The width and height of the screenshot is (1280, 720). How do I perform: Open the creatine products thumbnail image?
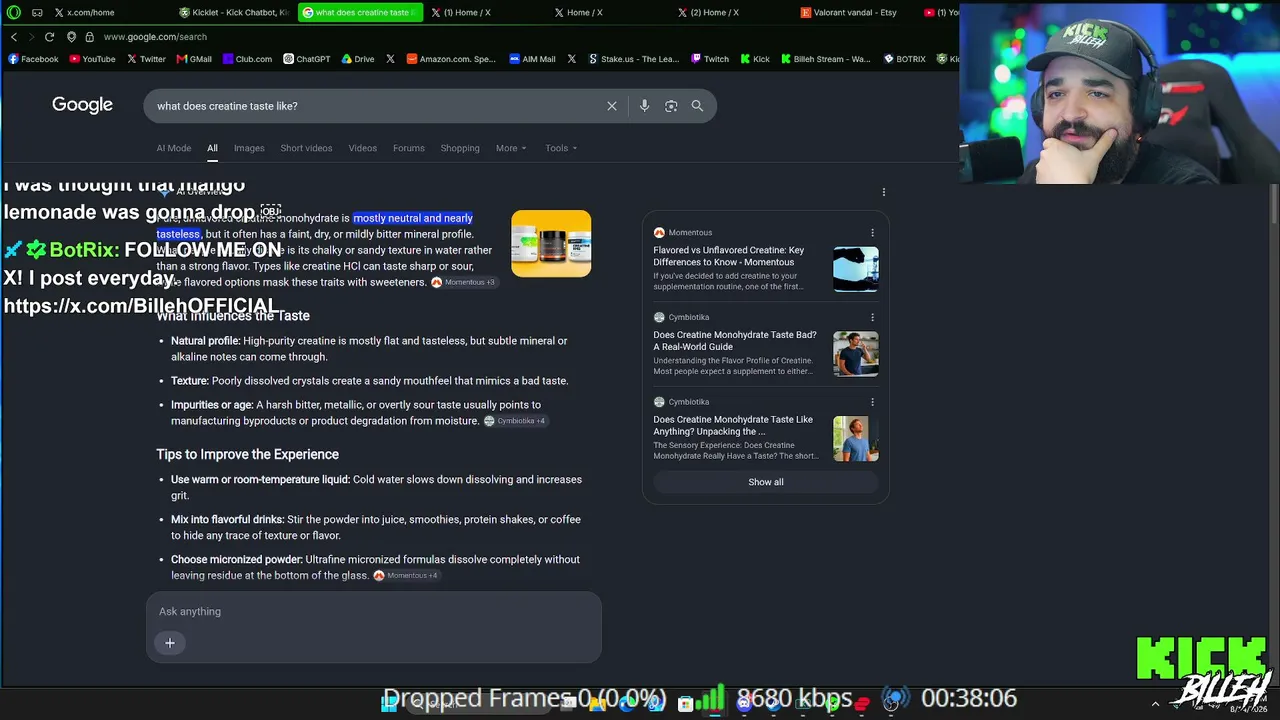click(x=551, y=243)
